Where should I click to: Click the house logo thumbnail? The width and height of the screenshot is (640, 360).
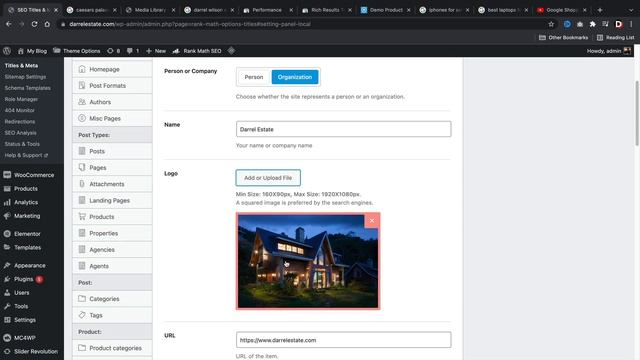pos(308,261)
